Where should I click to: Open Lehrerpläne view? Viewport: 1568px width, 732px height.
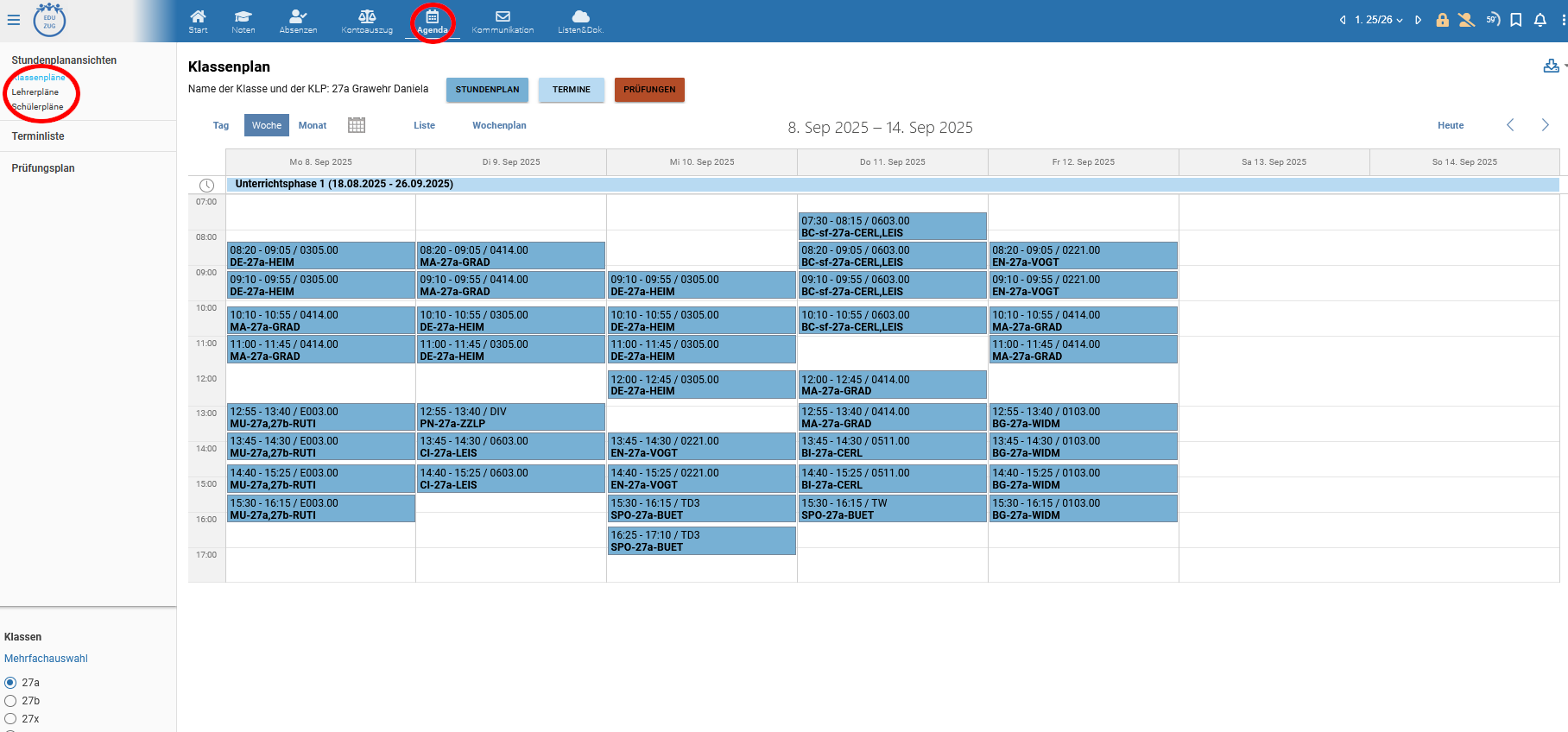point(35,92)
